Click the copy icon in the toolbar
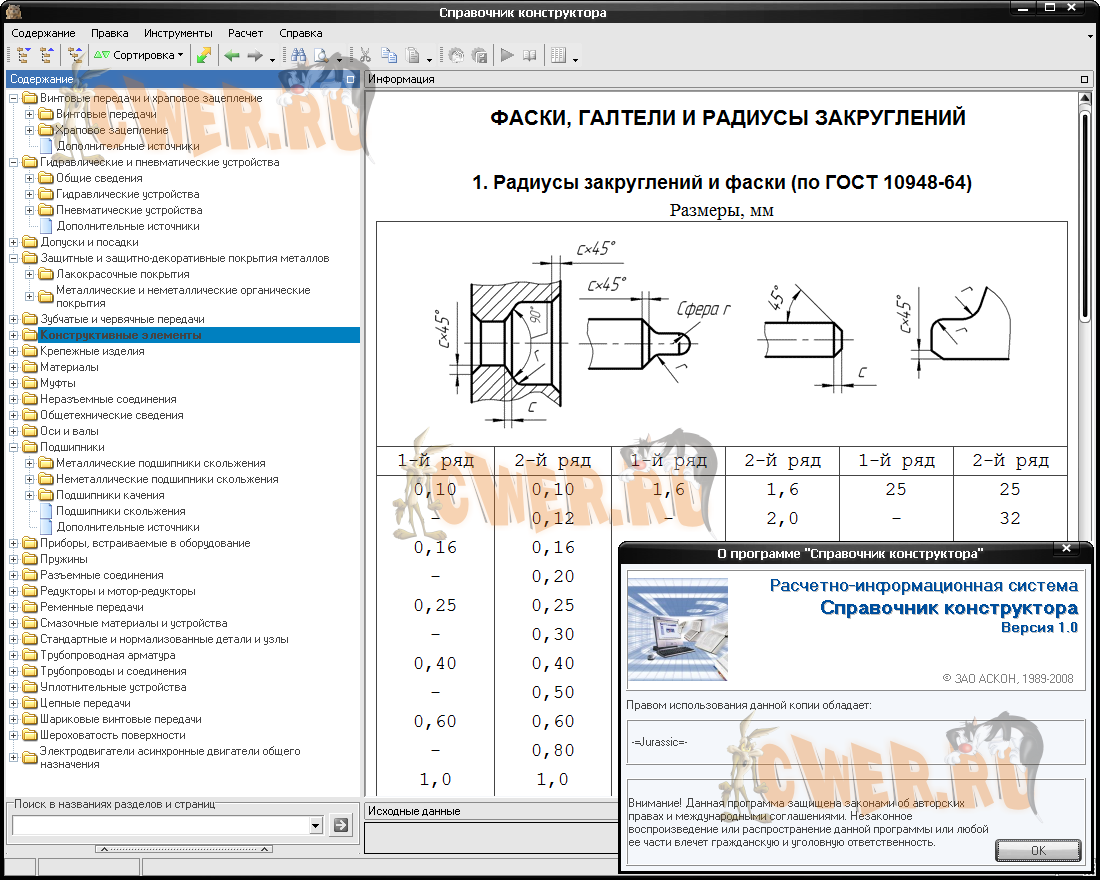Viewport: 1100px width, 880px height. click(389, 56)
